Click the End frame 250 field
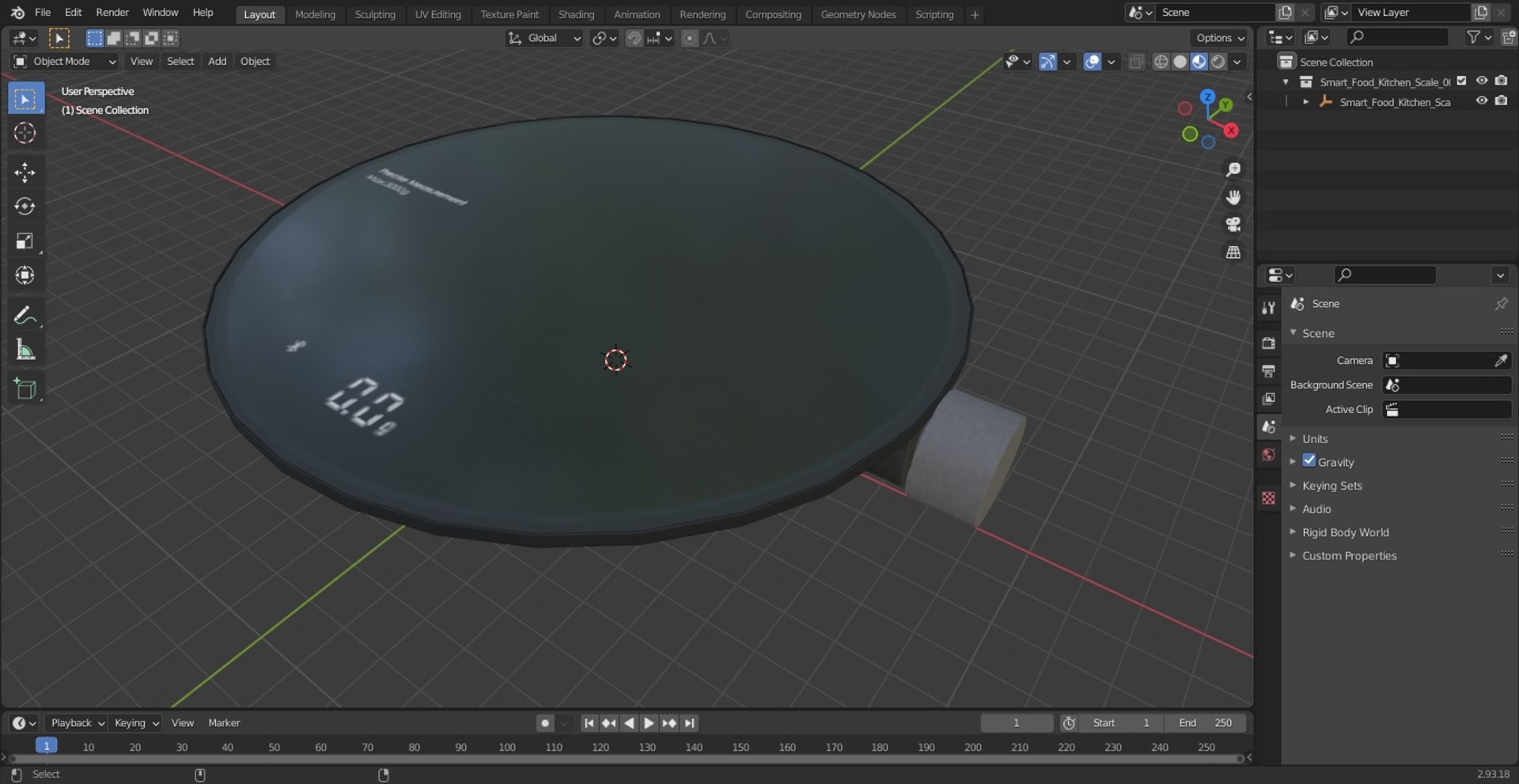 coord(1206,723)
